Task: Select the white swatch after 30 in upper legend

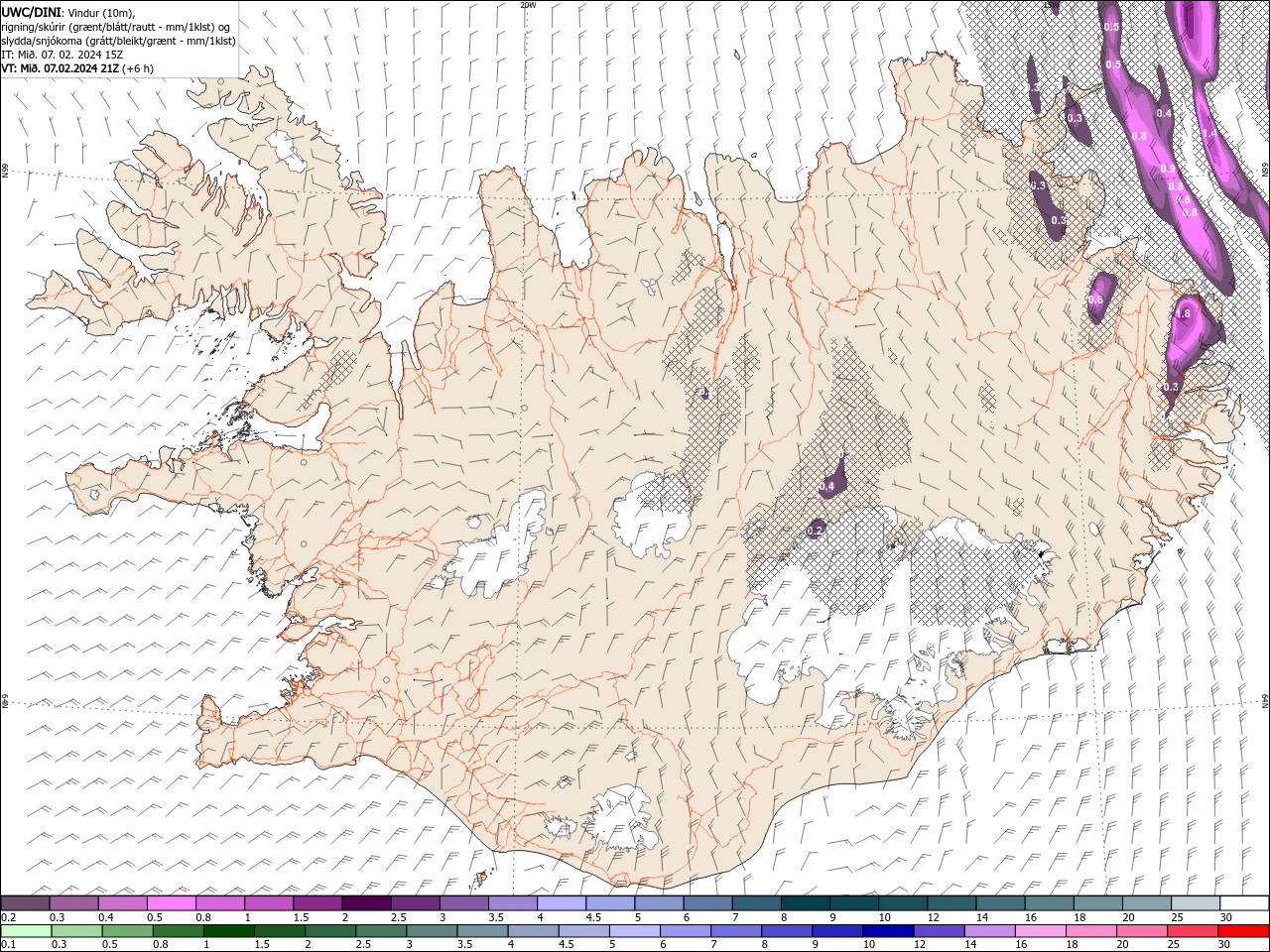Action: pos(1244,903)
